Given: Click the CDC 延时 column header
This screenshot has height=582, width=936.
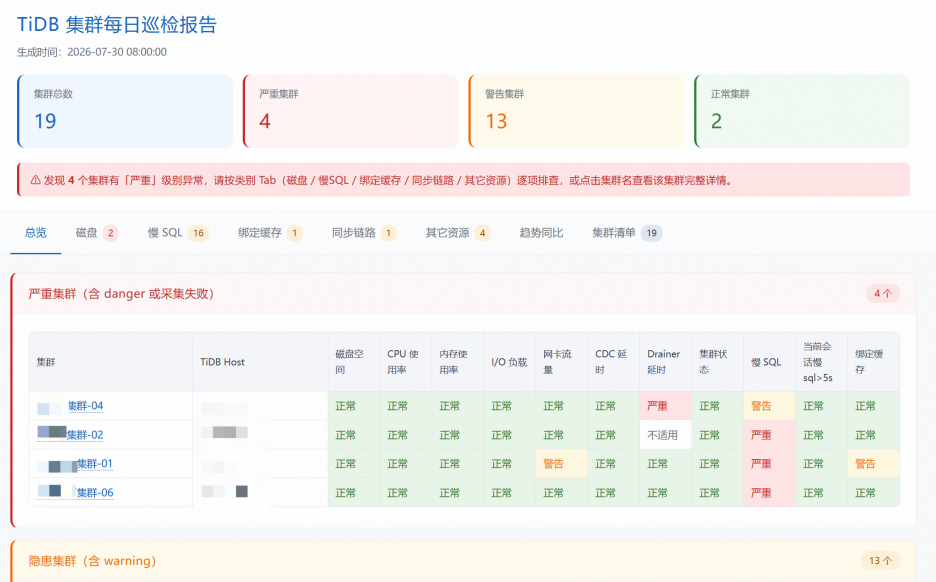Looking at the screenshot, I should pyautogui.click(x=614, y=362).
